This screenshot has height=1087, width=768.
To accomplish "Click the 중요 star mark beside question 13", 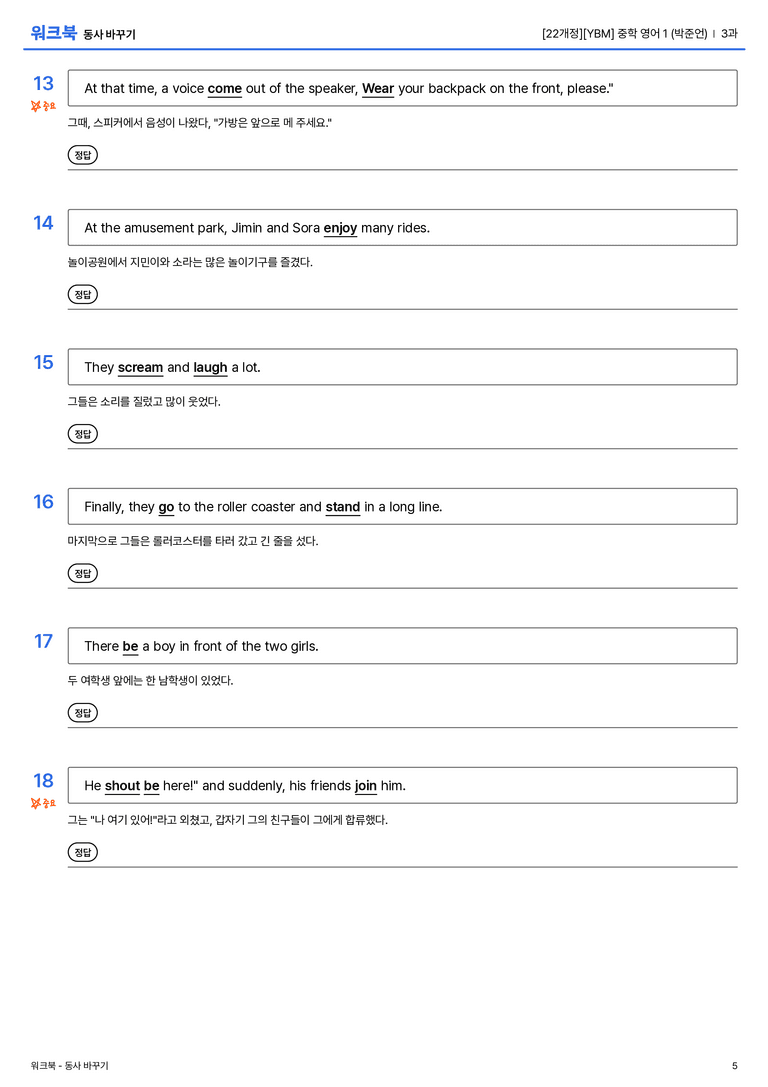I will tap(43, 106).
